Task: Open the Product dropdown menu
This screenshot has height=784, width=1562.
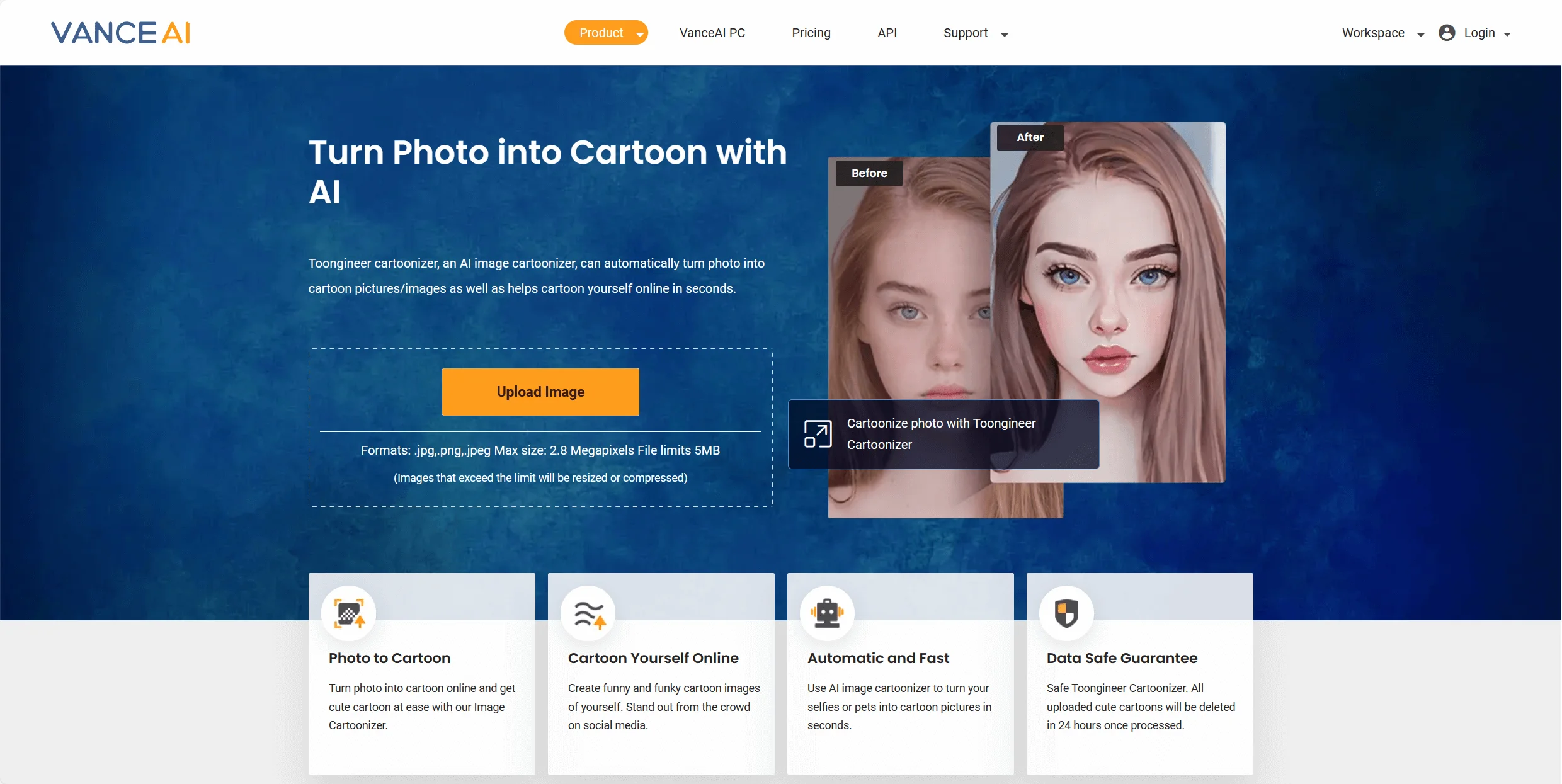Action: click(x=606, y=33)
